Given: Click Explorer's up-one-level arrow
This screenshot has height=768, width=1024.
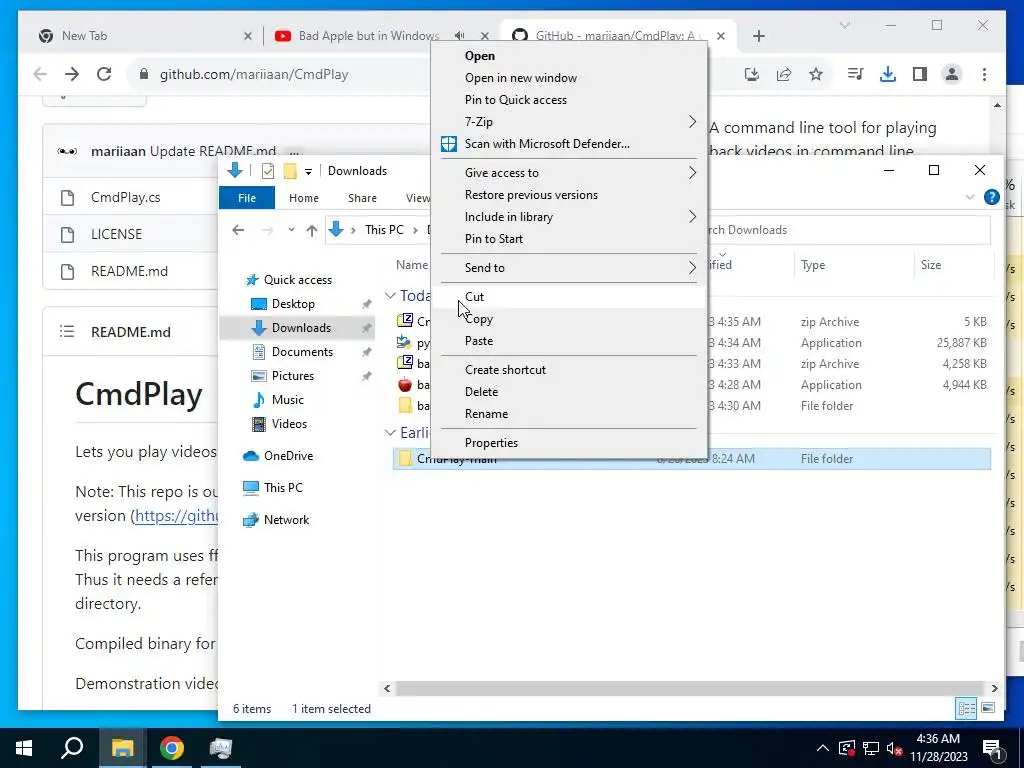Looking at the screenshot, I should click(x=312, y=230).
